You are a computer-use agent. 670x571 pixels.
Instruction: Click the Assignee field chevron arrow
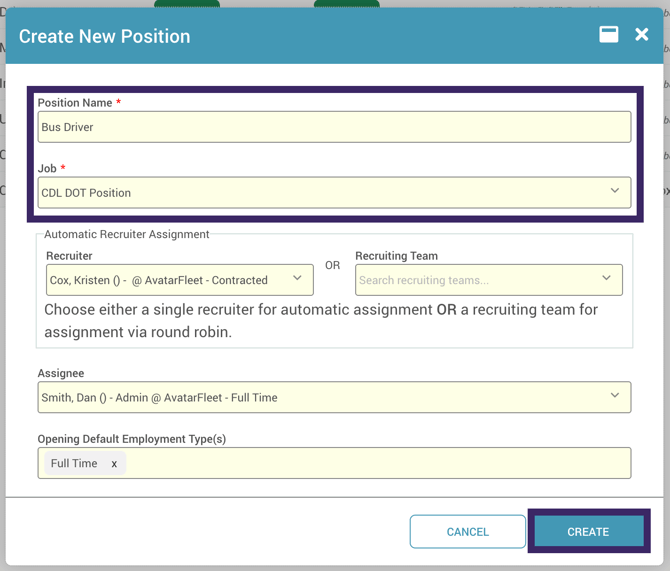click(615, 397)
